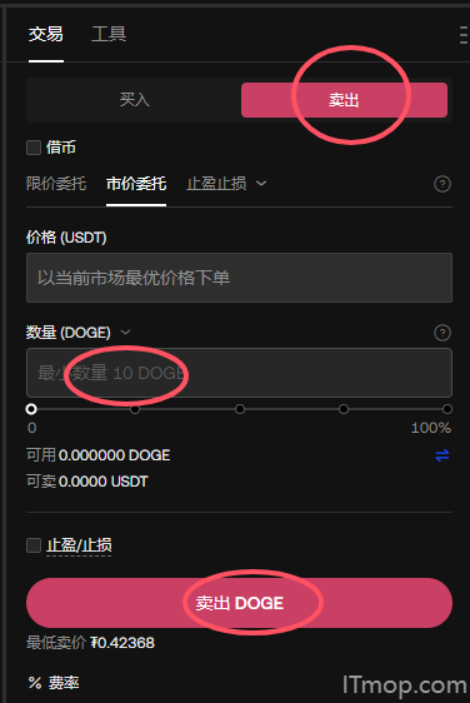Select the 市价委托 order tab

pos(136,183)
